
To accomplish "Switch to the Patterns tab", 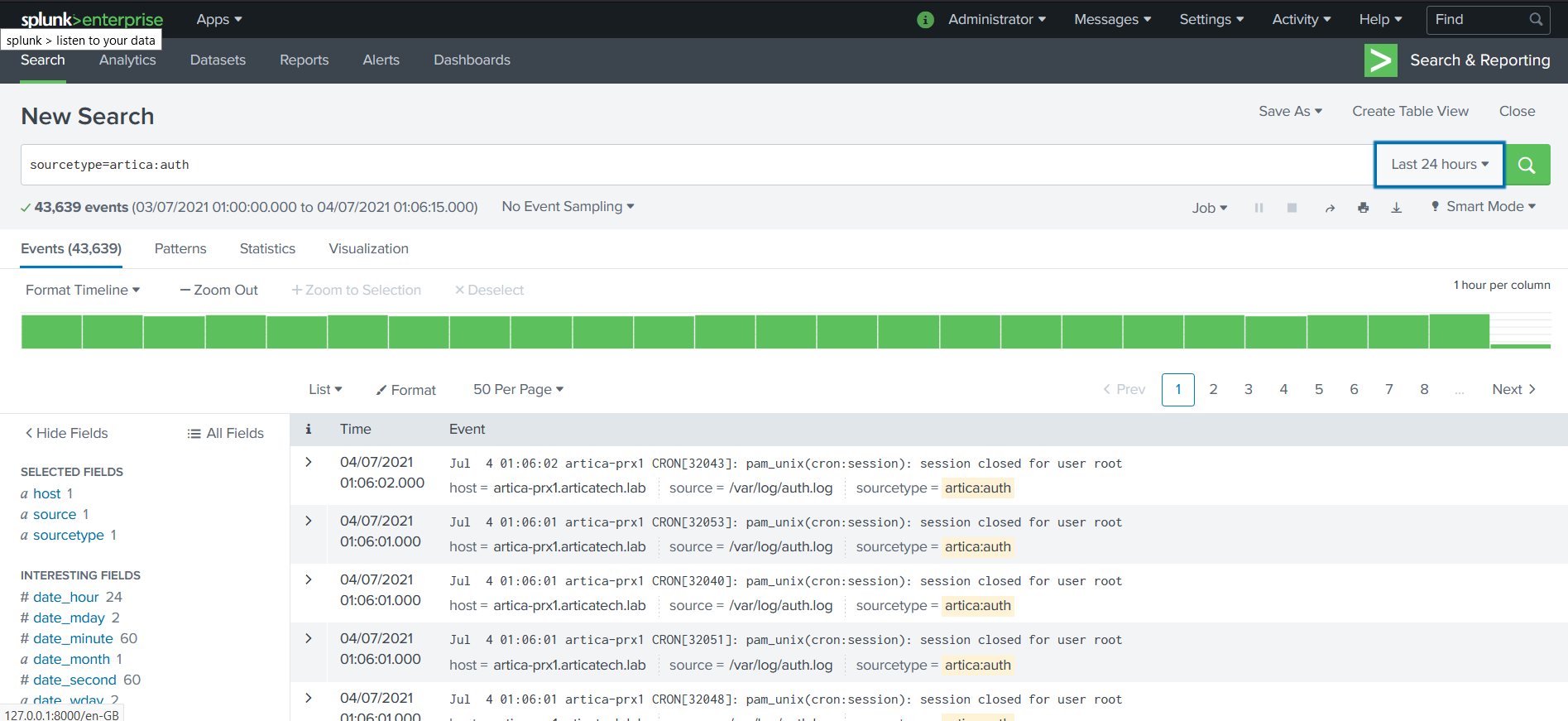I will coord(180,248).
